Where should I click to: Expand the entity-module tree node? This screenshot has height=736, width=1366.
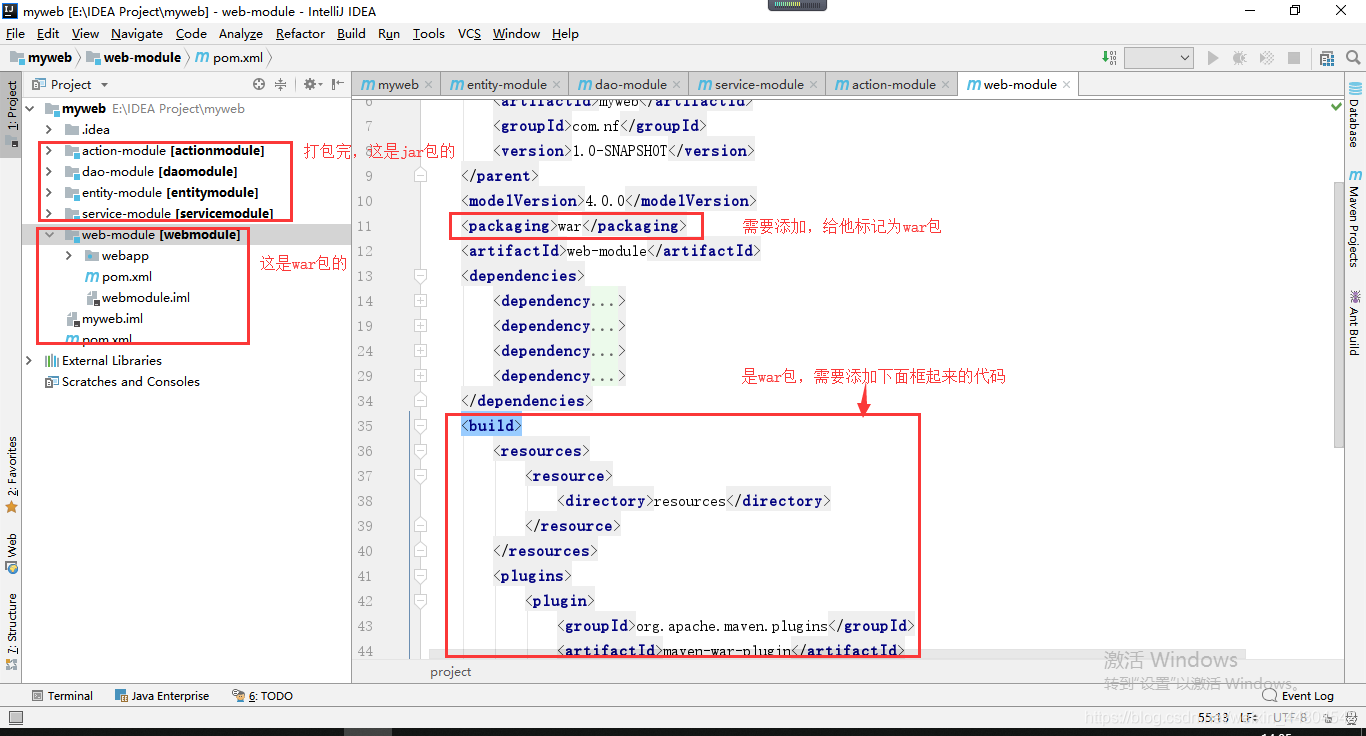pos(49,193)
